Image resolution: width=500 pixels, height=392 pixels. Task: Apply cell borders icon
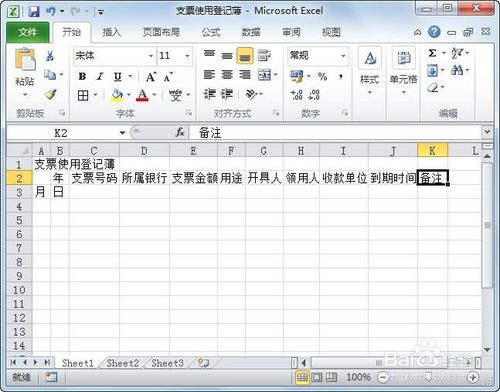83,96
